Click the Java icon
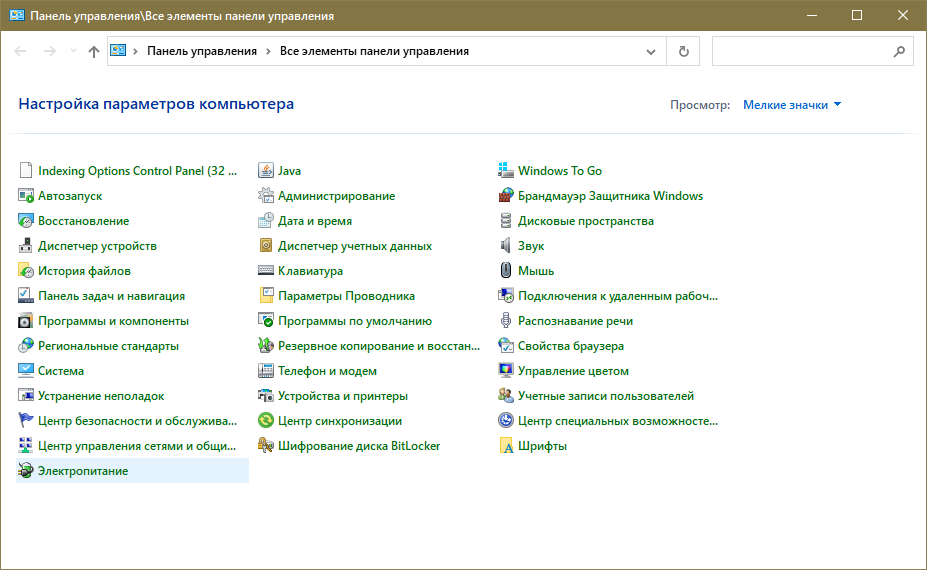This screenshot has width=927, height=570. [x=266, y=171]
